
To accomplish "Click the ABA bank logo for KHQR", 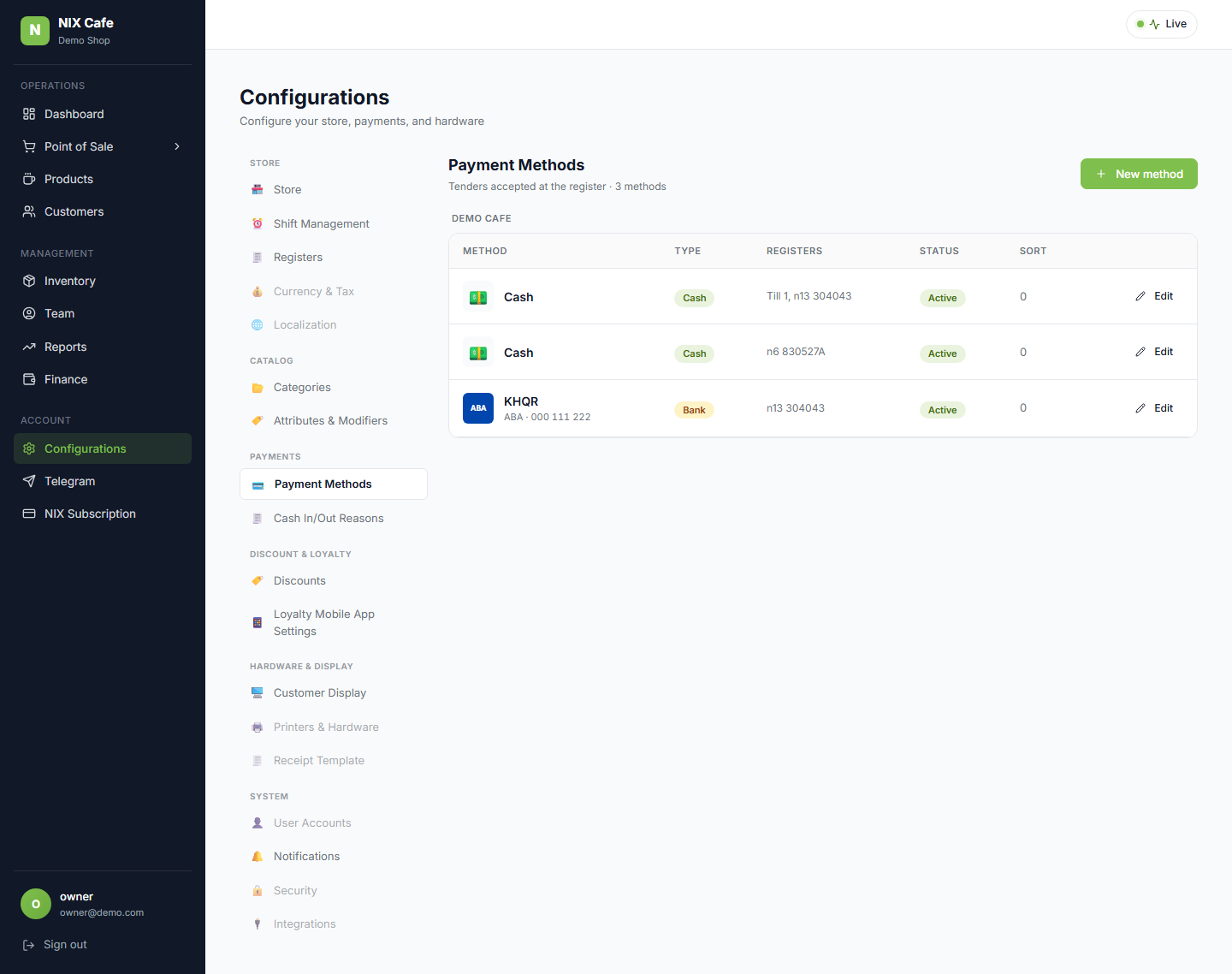I will click(478, 408).
